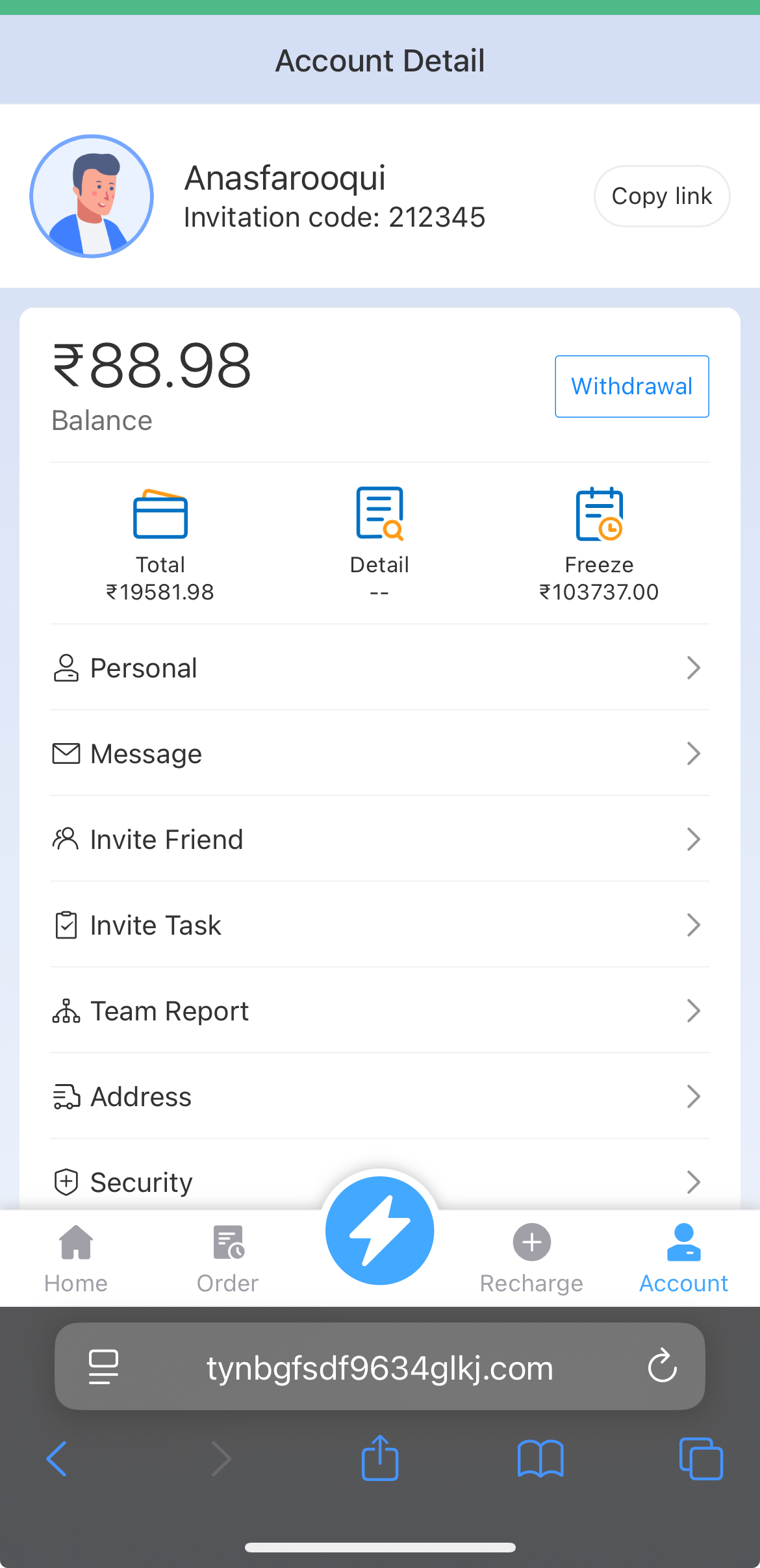Switch to the Home tab

click(x=76, y=1258)
